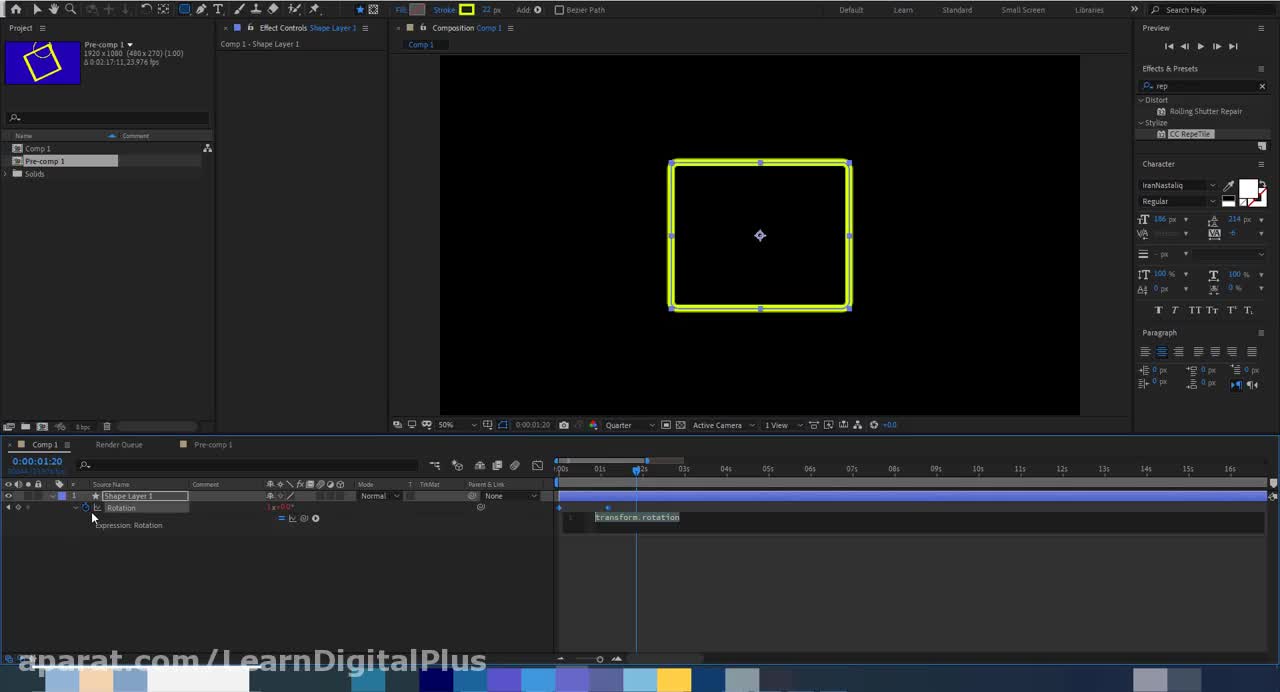Select the Eraser tool
The height and width of the screenshot is (692, 1280).
click(273, 9)
